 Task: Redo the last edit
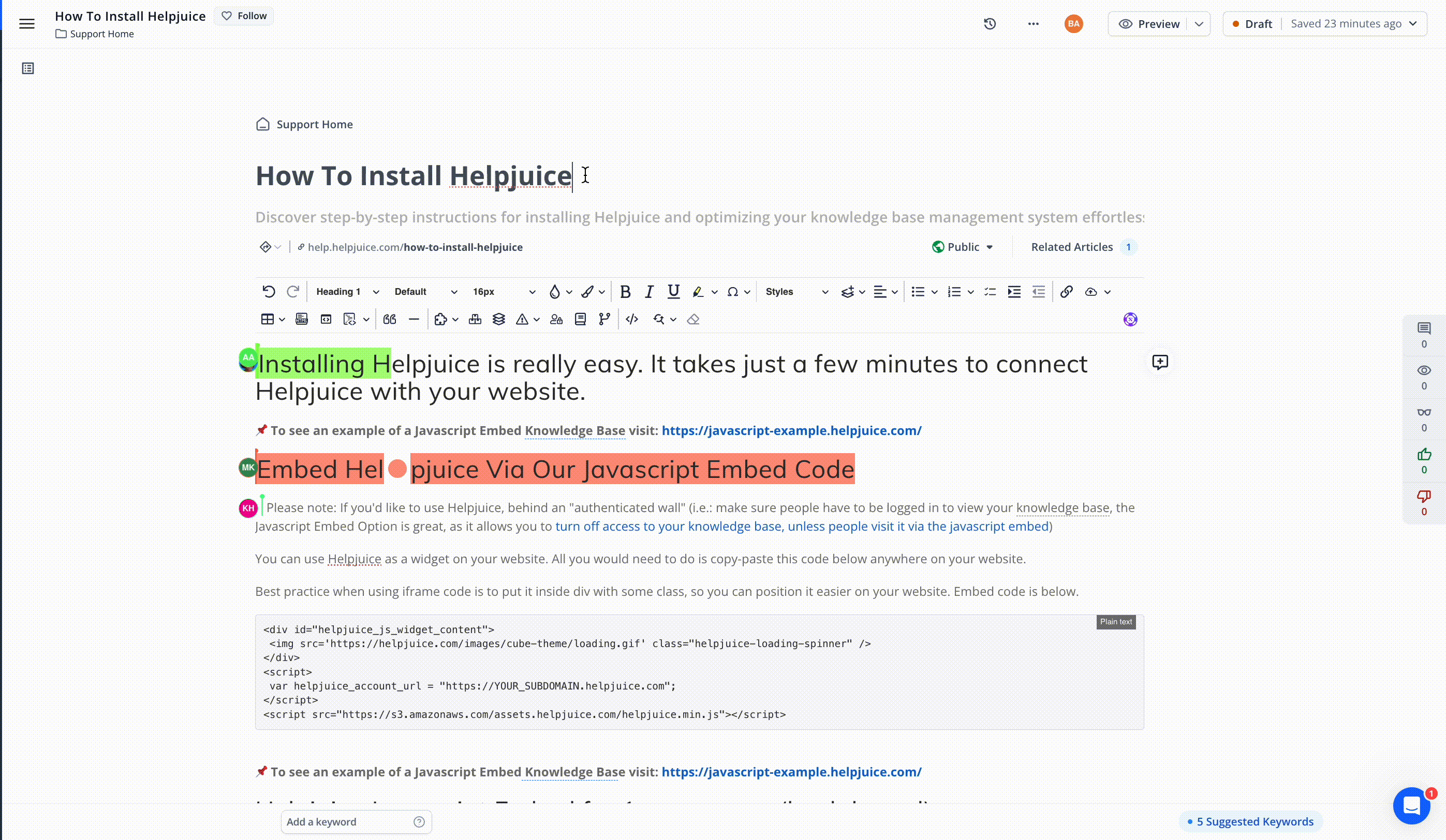pyautogui.click(x=292, y=291)
